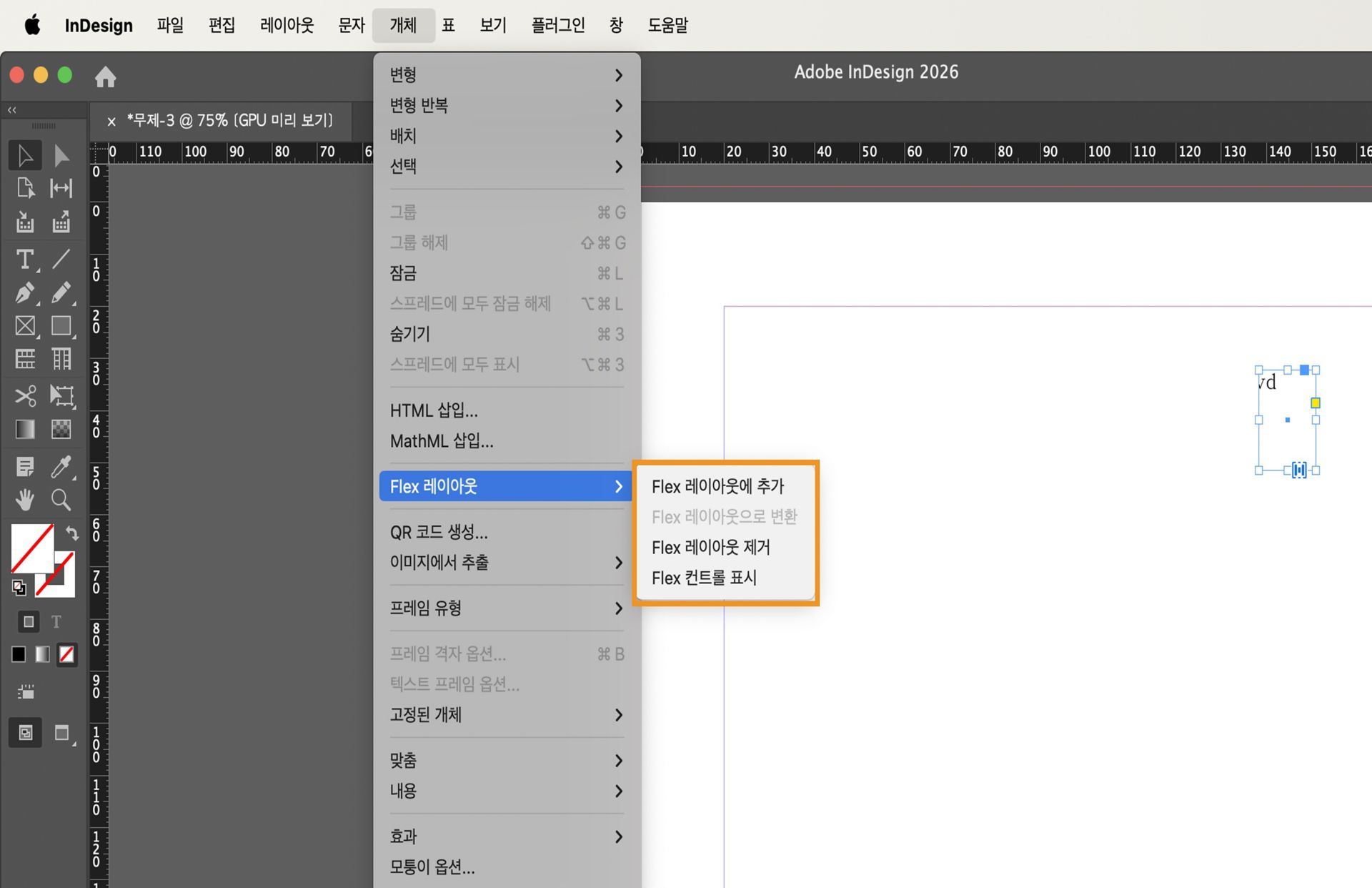This screenshot has height=888, width=1372.
Task: Collapse the left panel with double chevron
Action: point(11,109)
